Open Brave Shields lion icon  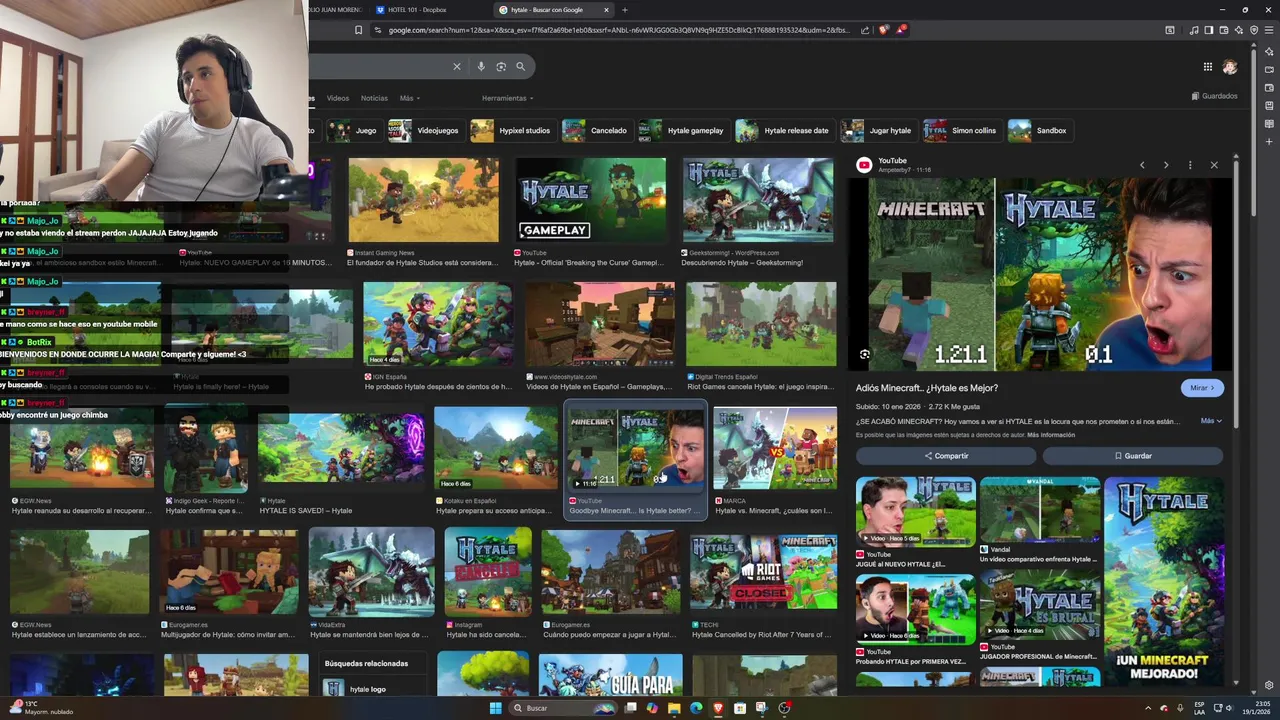[883, 30]
